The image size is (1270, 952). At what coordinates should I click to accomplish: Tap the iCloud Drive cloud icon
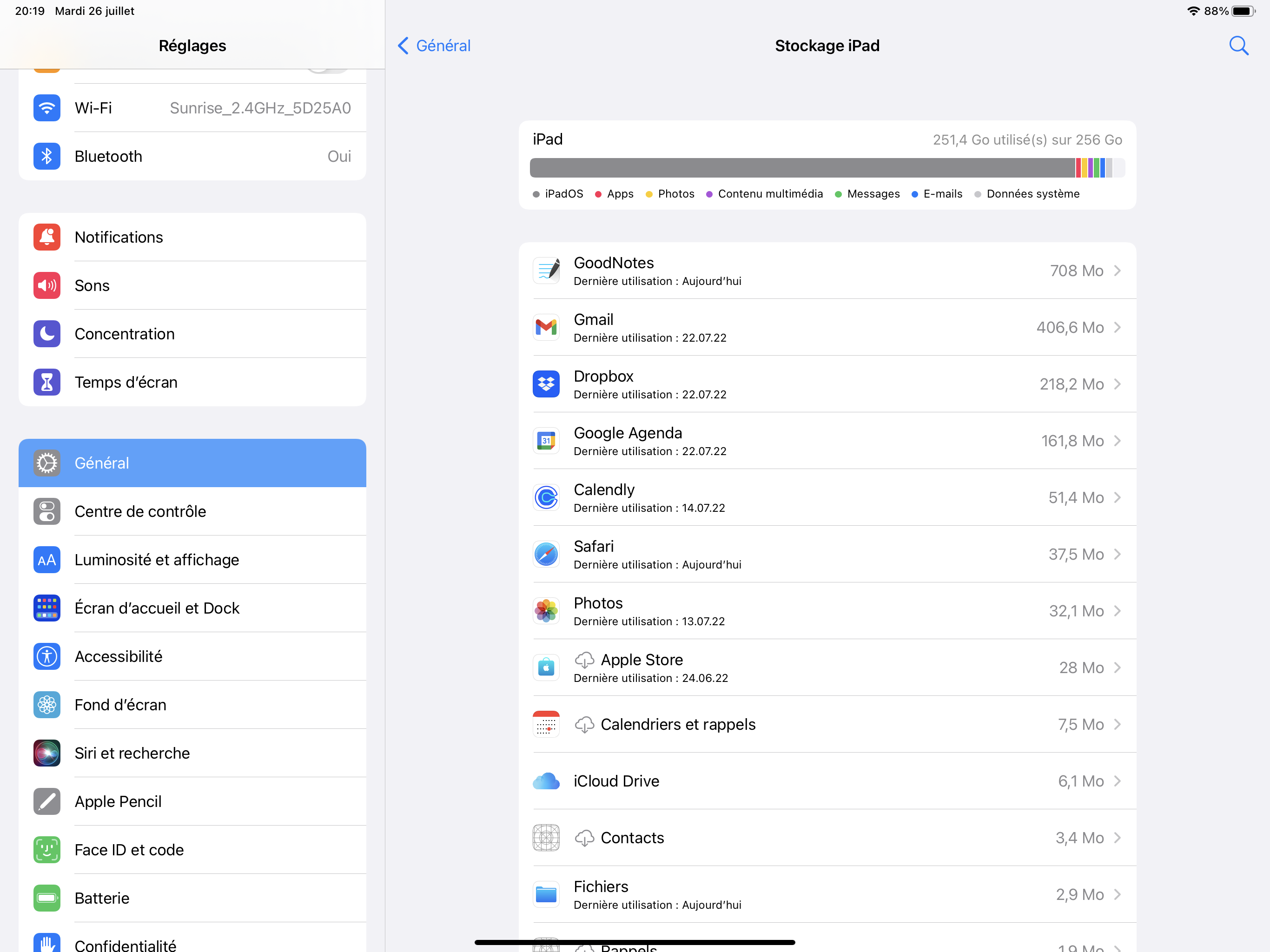546,781
